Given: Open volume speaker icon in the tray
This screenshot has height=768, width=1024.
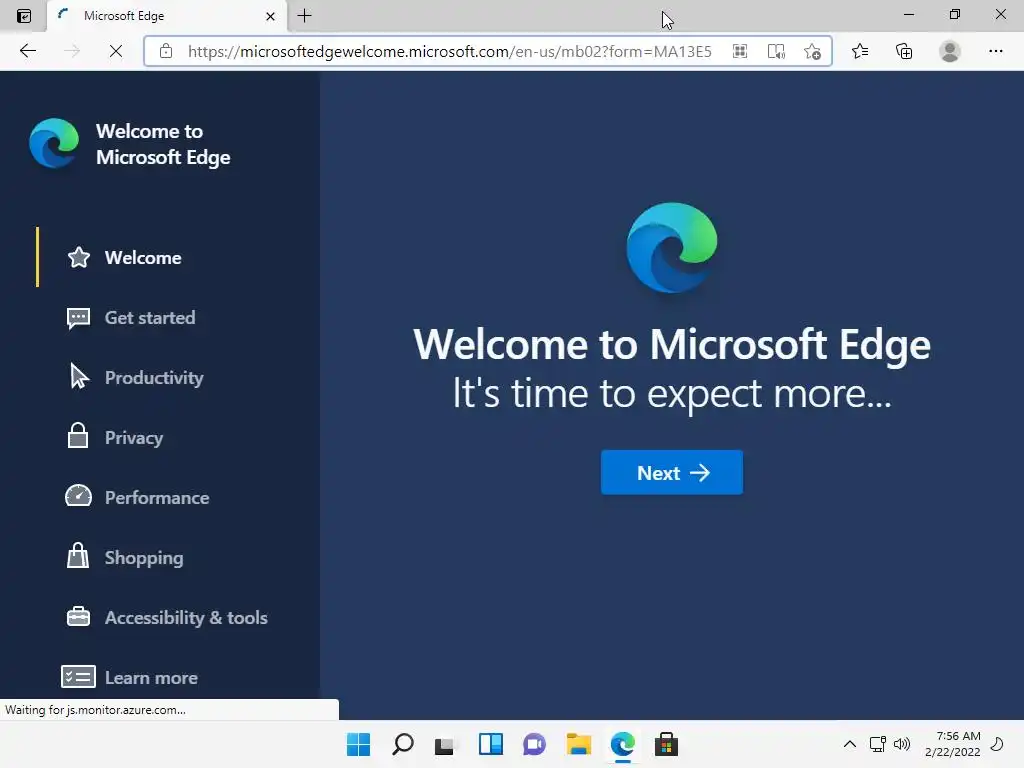Looking at the screenshot, I should click(x=902, y=744).
